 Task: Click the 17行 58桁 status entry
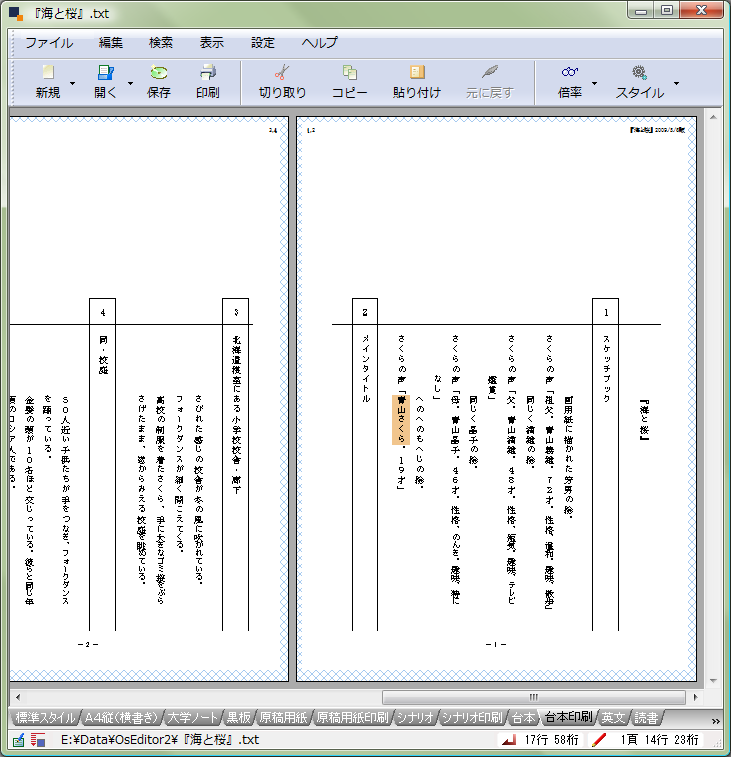(551, 740)
